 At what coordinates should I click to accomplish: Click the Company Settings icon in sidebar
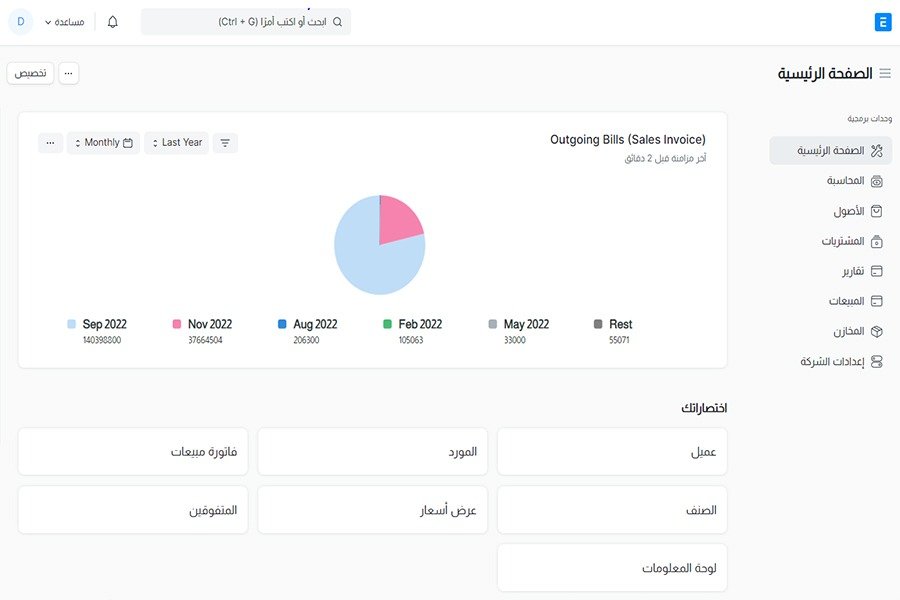[x=877, y=361]
